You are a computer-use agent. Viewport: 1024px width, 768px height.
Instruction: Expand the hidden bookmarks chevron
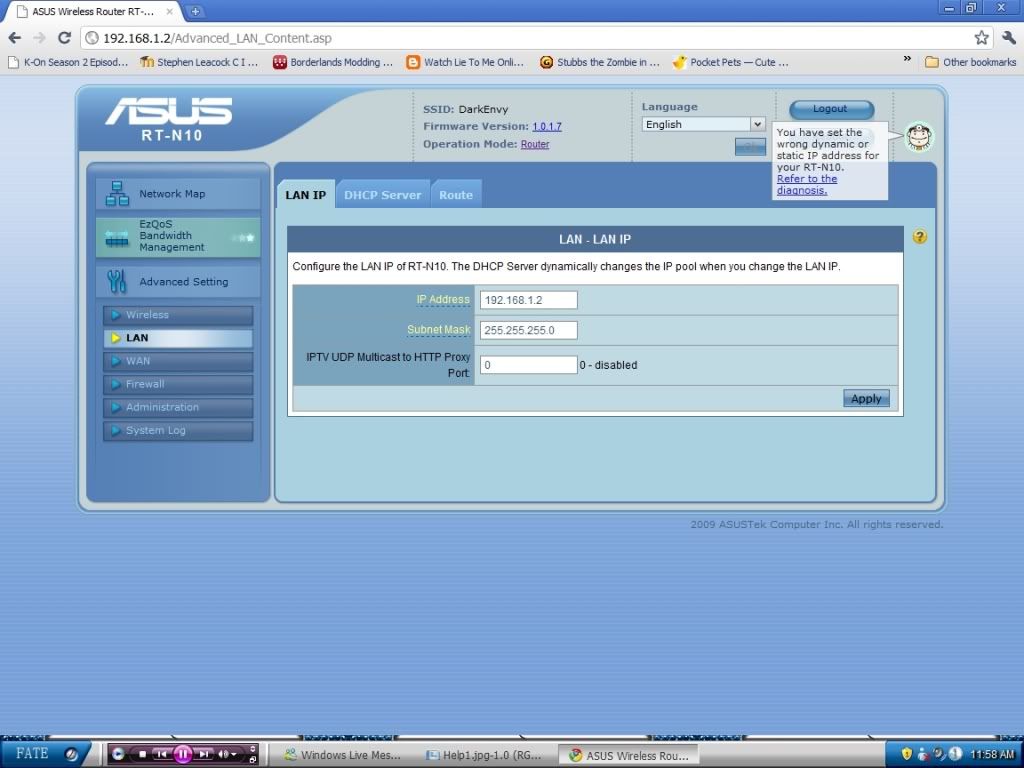[907, 61]
